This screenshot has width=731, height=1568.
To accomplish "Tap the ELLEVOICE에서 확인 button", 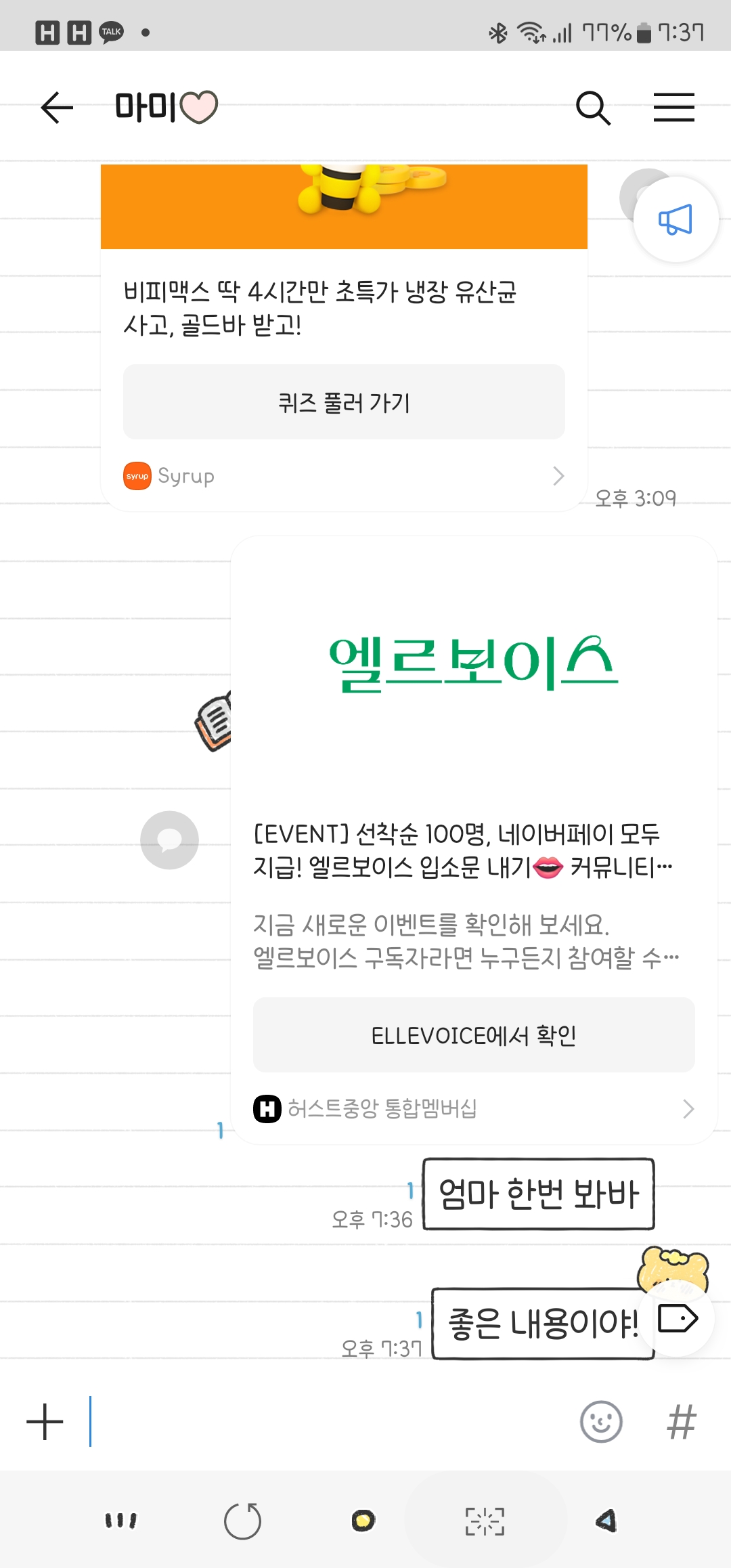I will (x=474, y=1035).
